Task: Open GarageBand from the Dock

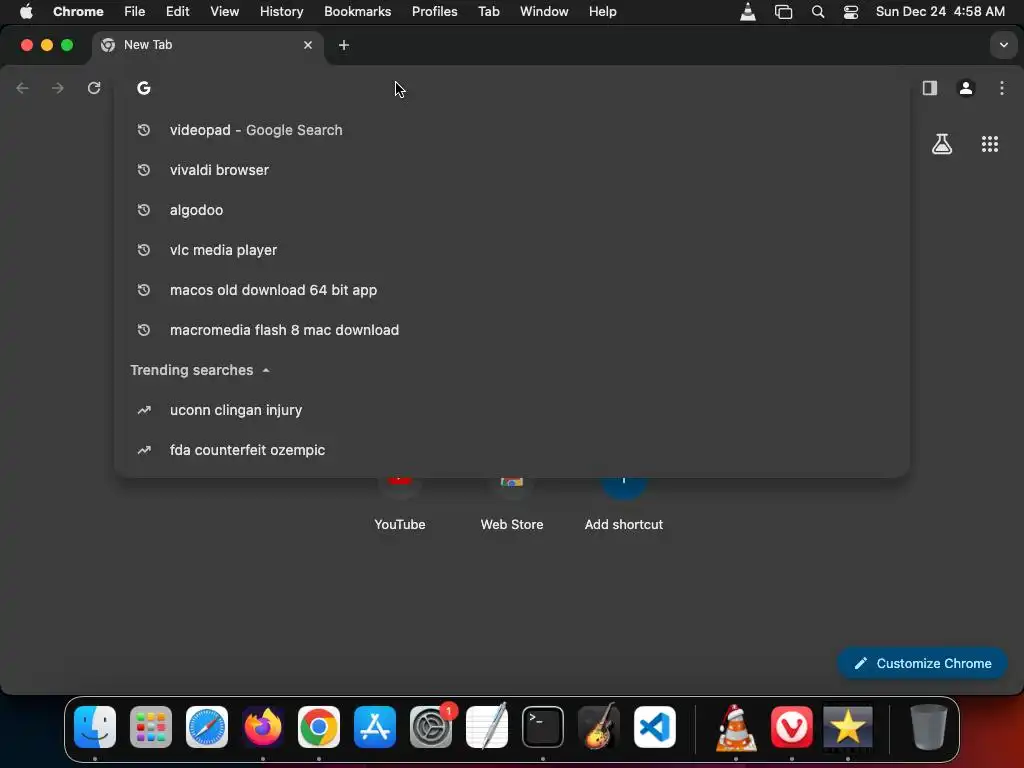Action: tap(599, 727)
